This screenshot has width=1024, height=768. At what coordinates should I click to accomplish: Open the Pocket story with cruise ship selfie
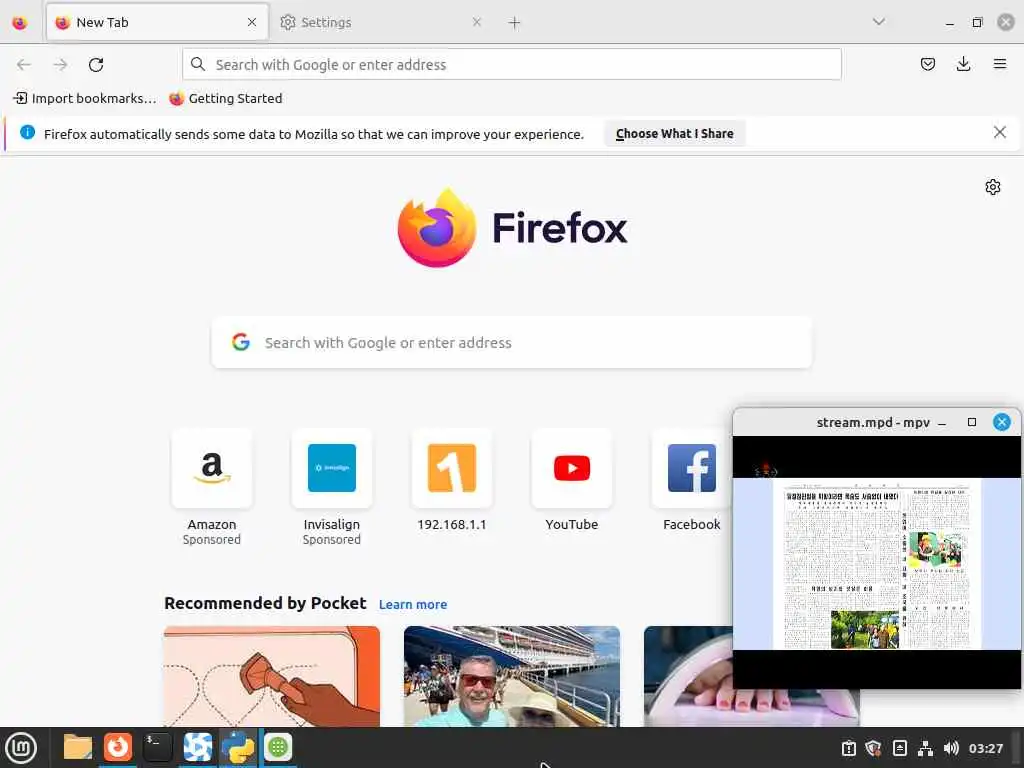[512, 677]
